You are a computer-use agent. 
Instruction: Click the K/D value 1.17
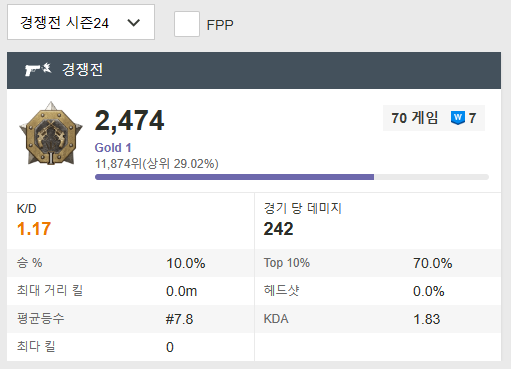[34, 229]
